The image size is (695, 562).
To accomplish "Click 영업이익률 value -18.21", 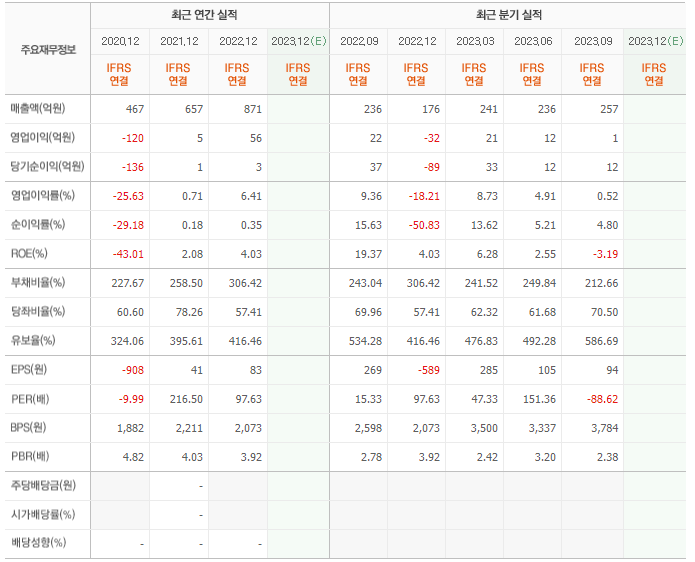I will 424,196.
